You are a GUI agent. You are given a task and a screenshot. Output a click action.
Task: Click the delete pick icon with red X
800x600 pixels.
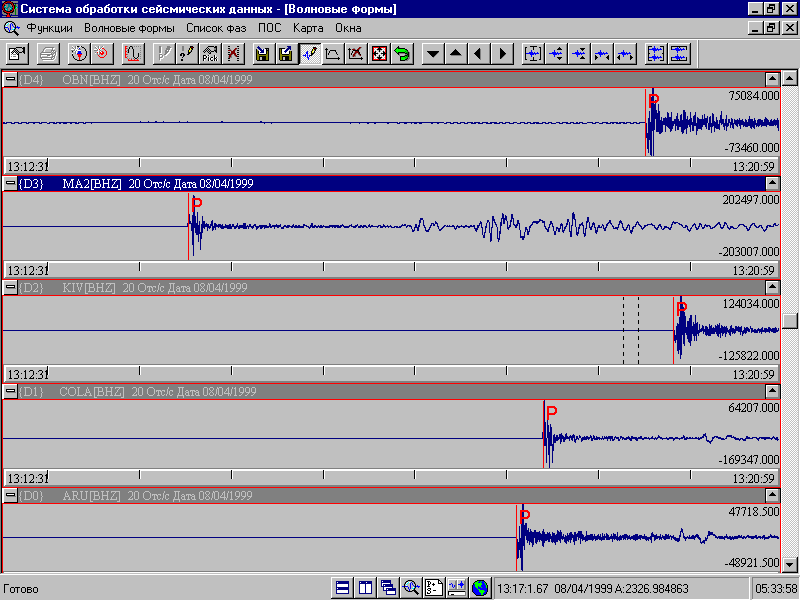point(233,54)
